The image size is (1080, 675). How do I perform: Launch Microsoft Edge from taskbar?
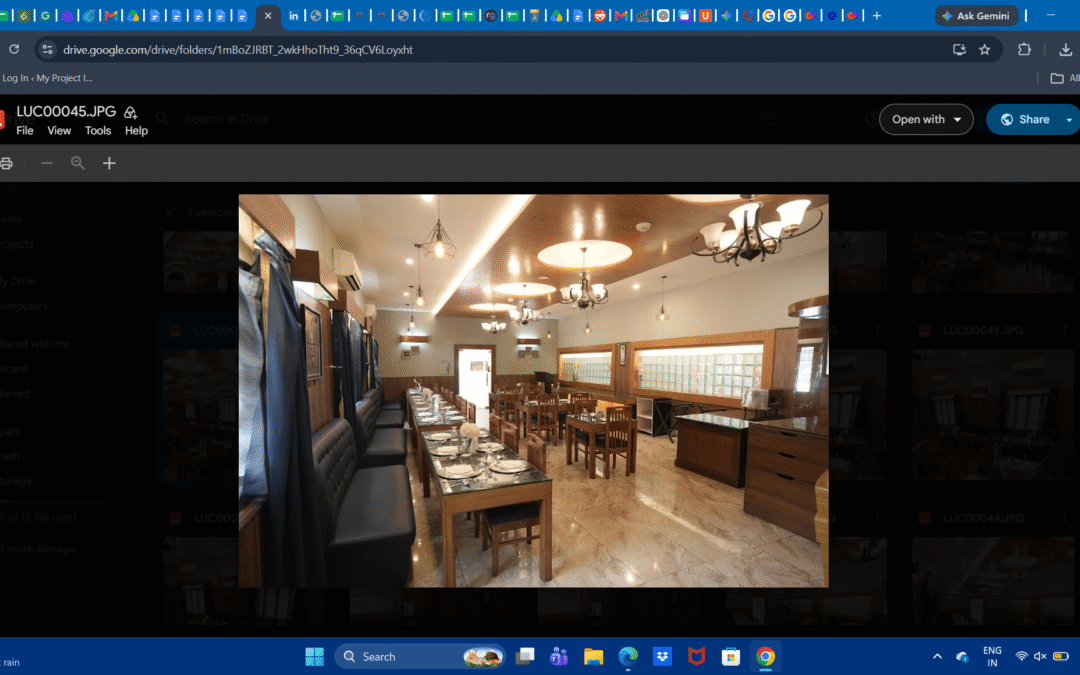pyautogui.click(x=627, y=656)
